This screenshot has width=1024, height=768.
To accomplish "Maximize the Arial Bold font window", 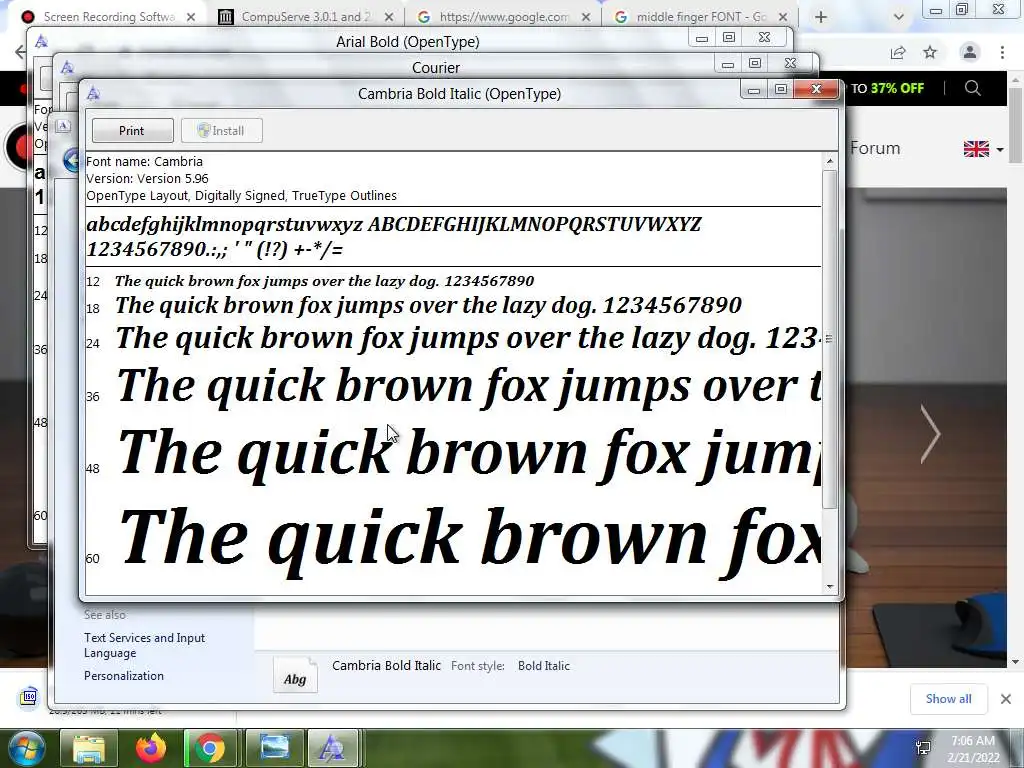I will coord(729,38).
